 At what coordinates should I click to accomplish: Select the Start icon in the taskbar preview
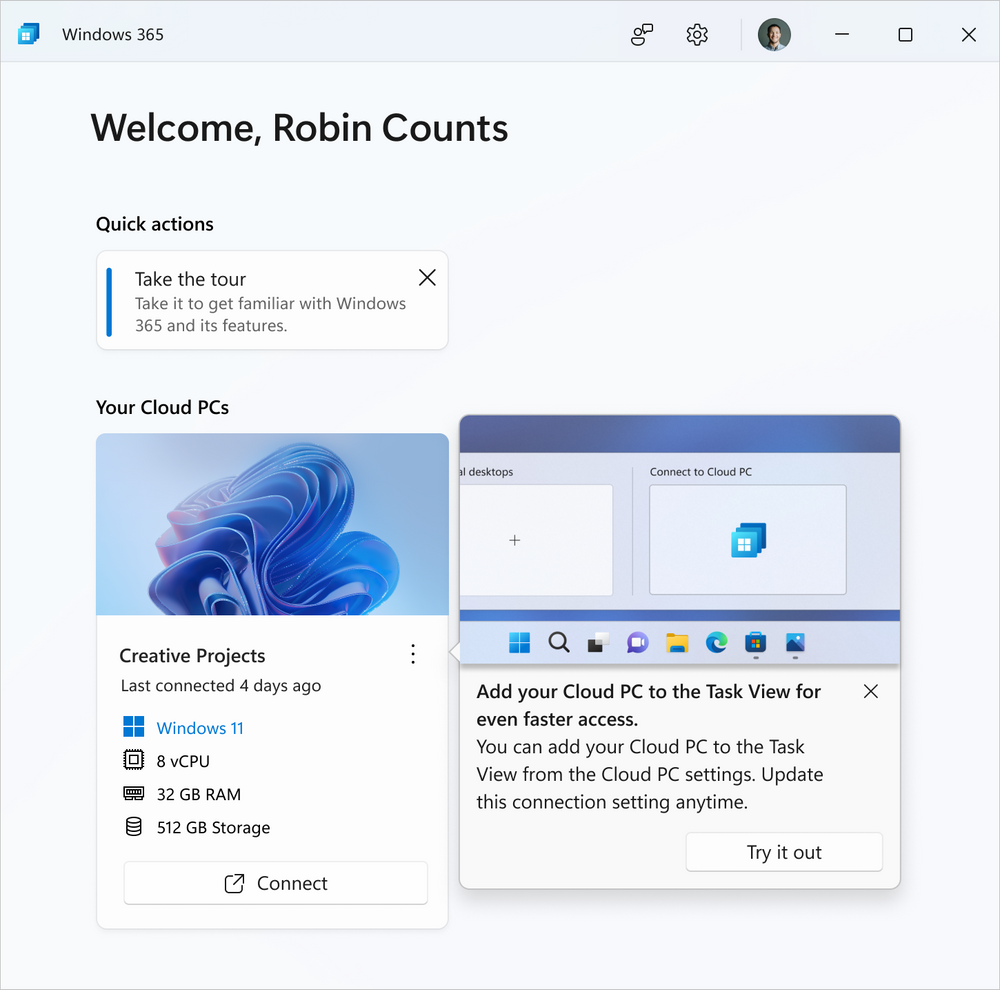[x=519, y=643]
